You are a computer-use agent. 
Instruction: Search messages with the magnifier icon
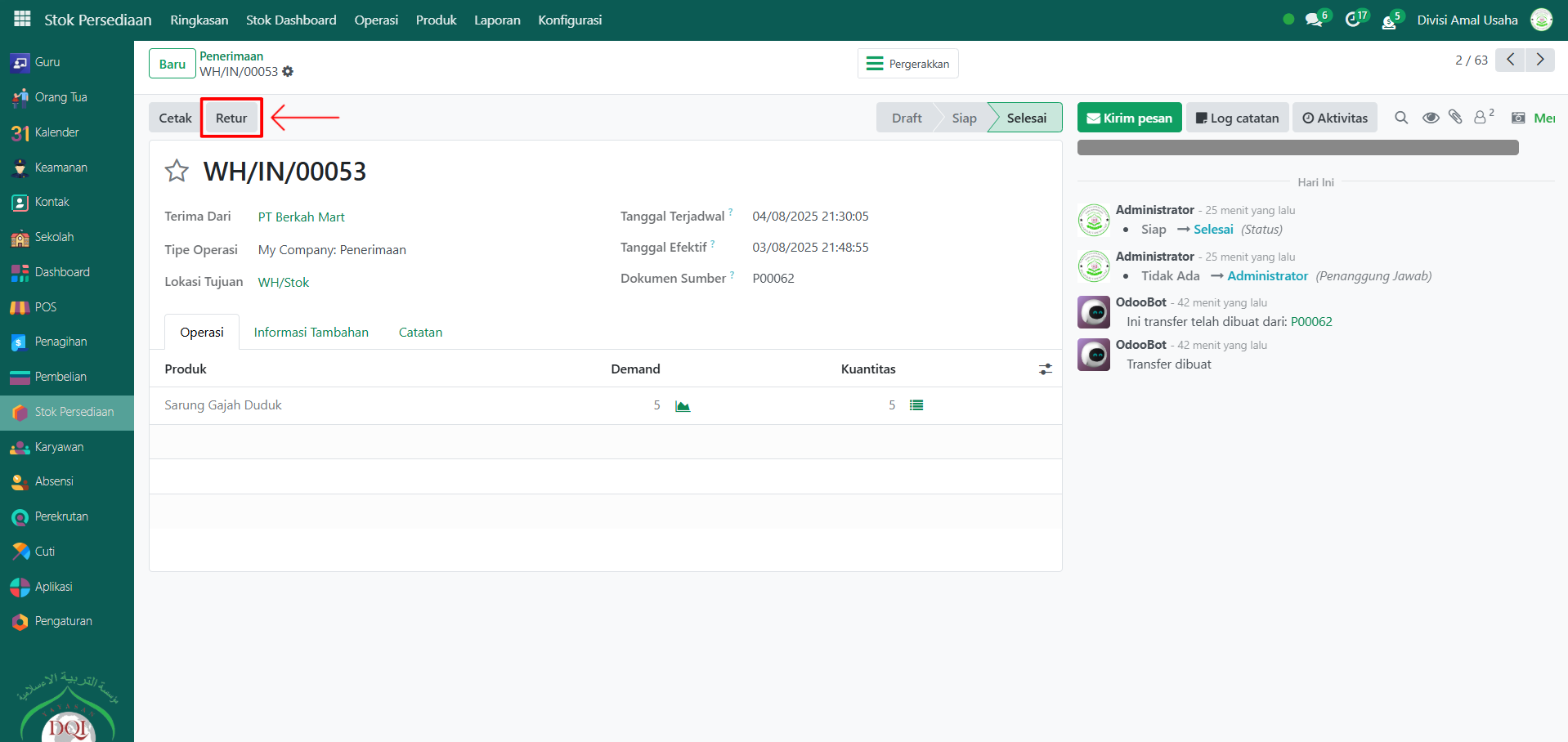point(1401,118)
